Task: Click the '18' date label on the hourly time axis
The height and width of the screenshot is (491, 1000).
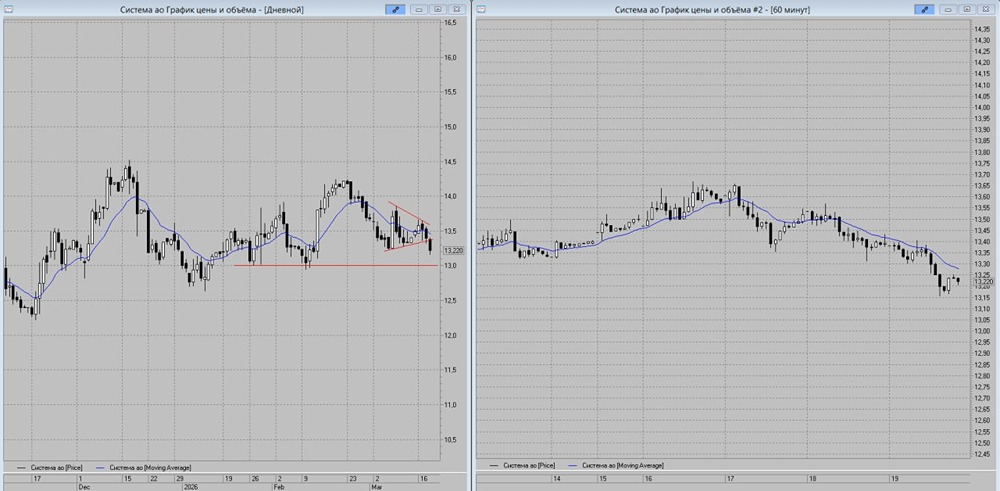Action: coord(812,478)
